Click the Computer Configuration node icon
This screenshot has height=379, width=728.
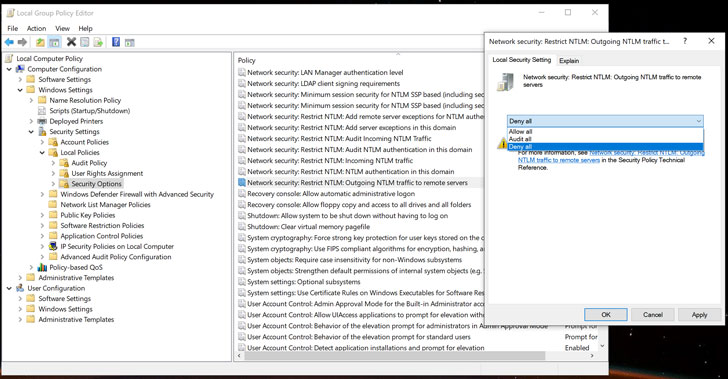20,69
